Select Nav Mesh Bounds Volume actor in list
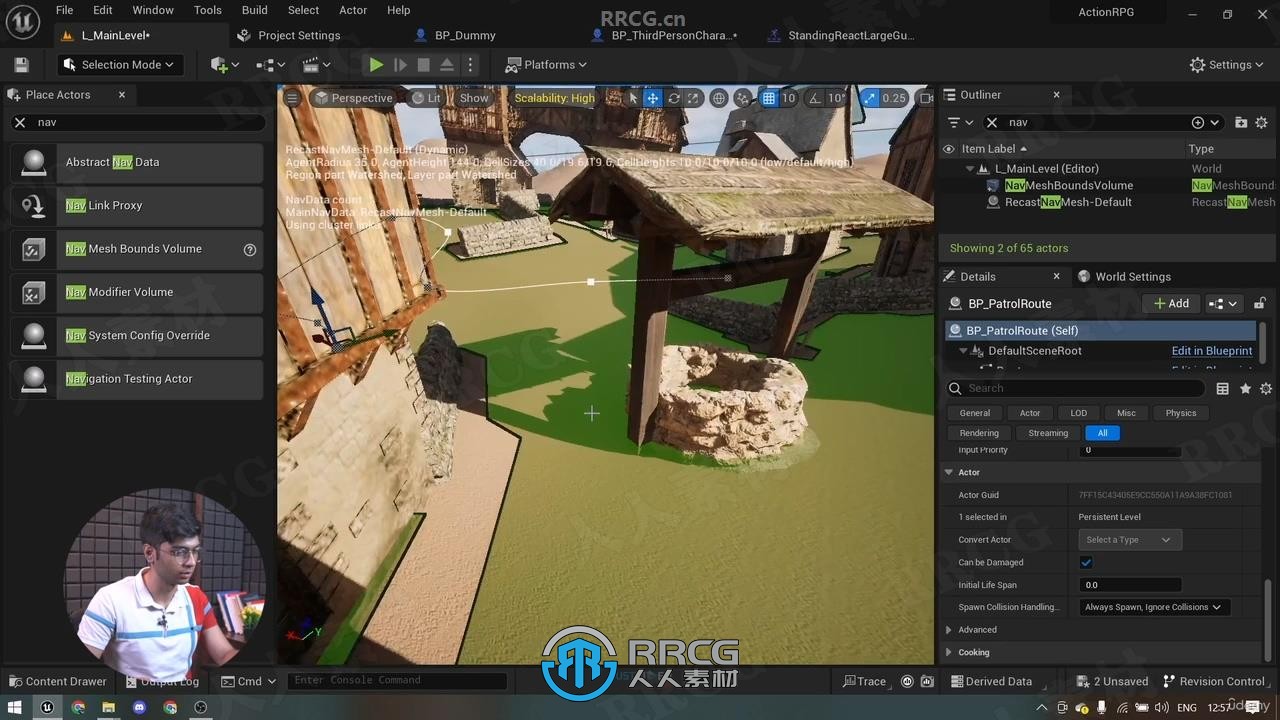 (x=138, y=249)
